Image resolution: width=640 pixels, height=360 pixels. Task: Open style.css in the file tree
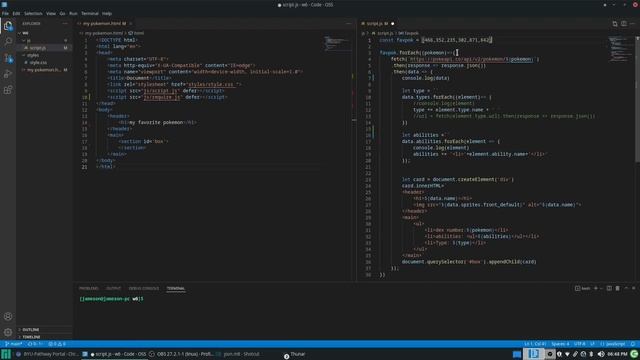[38, 62]
